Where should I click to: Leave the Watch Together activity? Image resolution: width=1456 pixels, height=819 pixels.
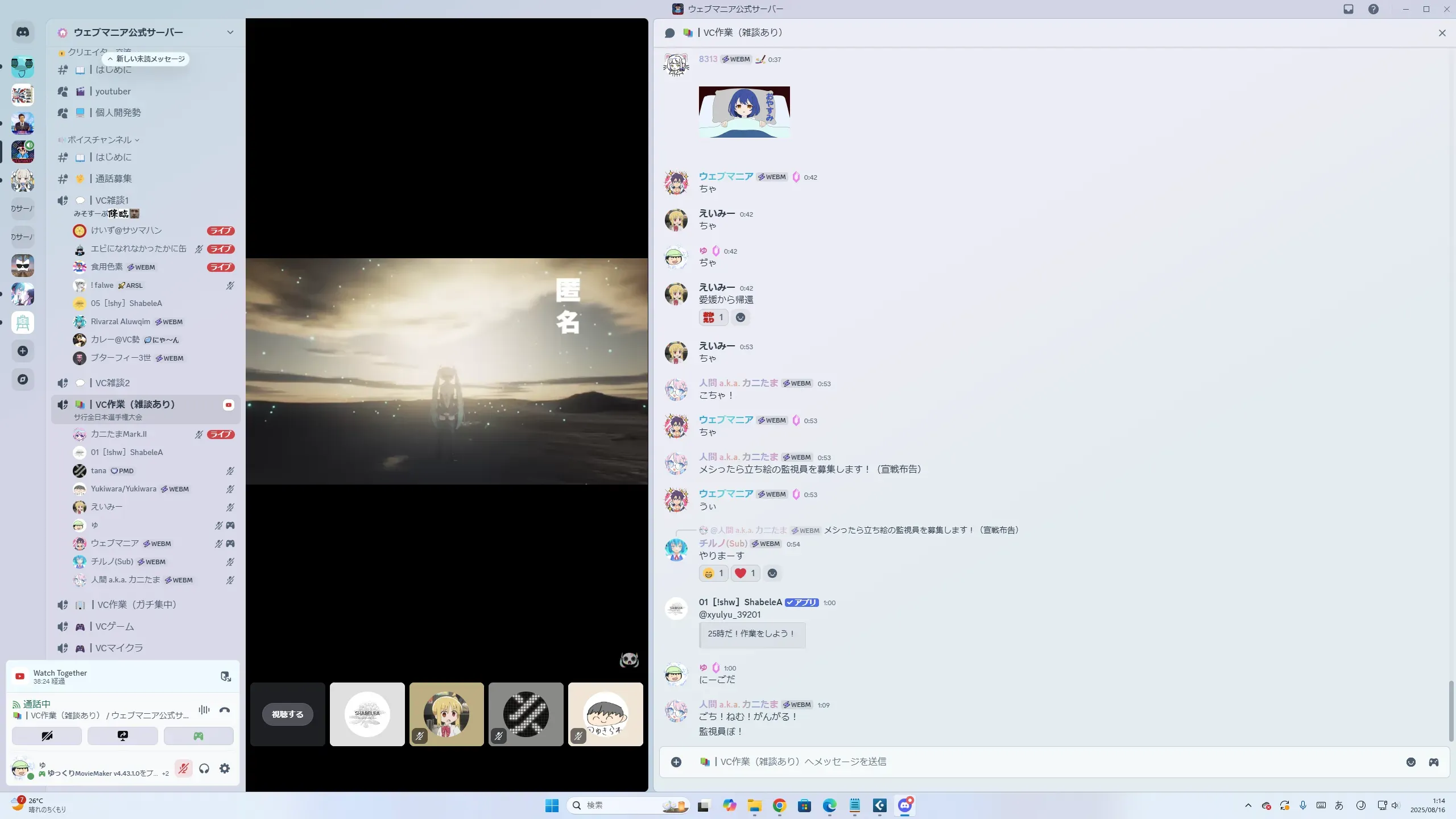(226, 676)
